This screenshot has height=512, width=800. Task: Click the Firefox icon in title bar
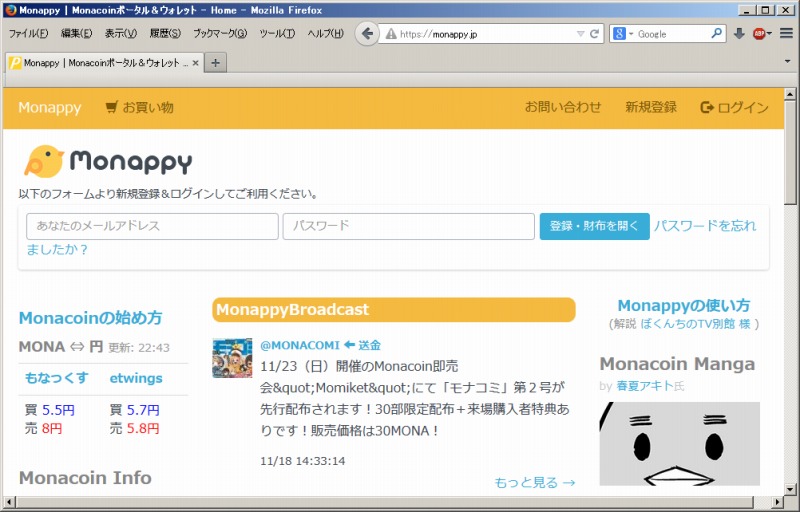(x=11, y=10)
